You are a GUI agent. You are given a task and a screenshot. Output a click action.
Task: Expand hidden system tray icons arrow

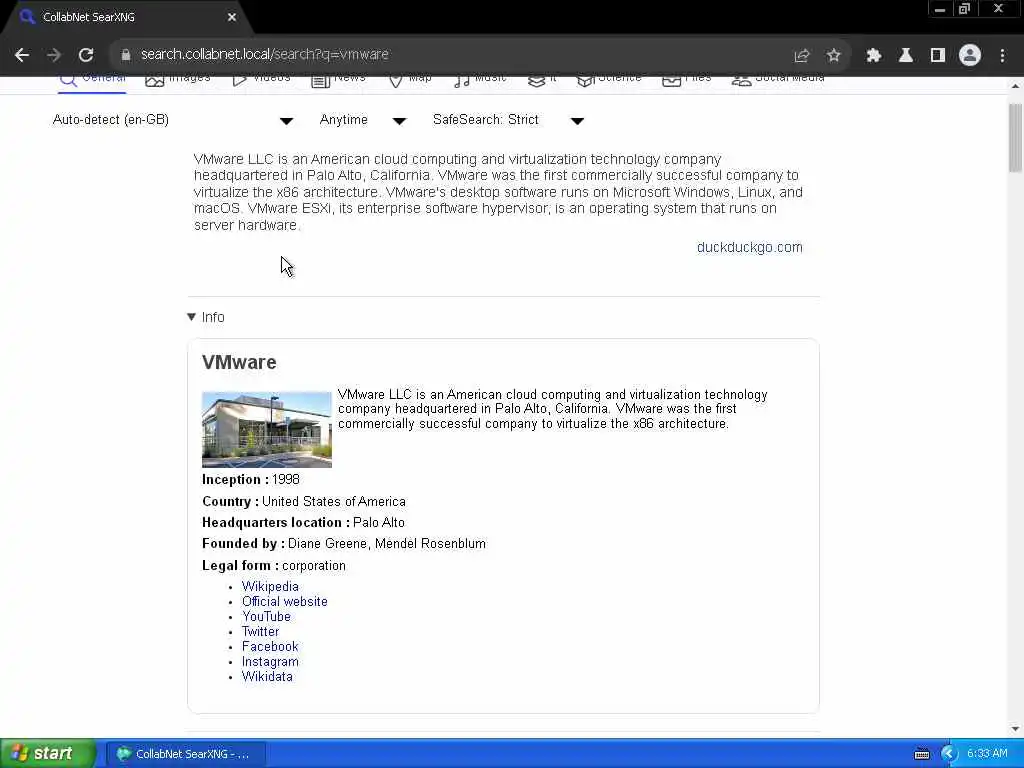[x=949, y=754]
